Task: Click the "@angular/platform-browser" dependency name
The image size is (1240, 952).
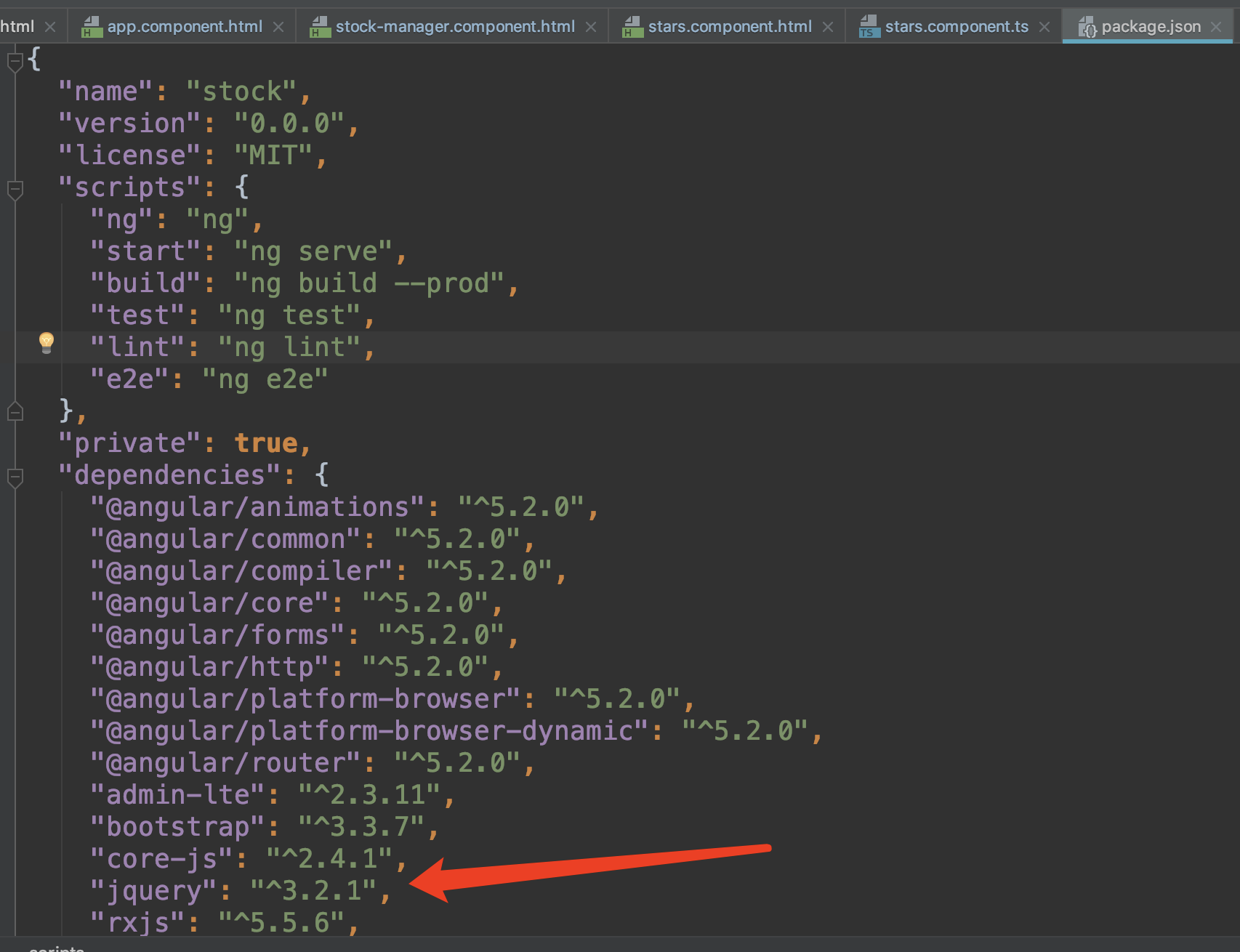Action: 306,699
